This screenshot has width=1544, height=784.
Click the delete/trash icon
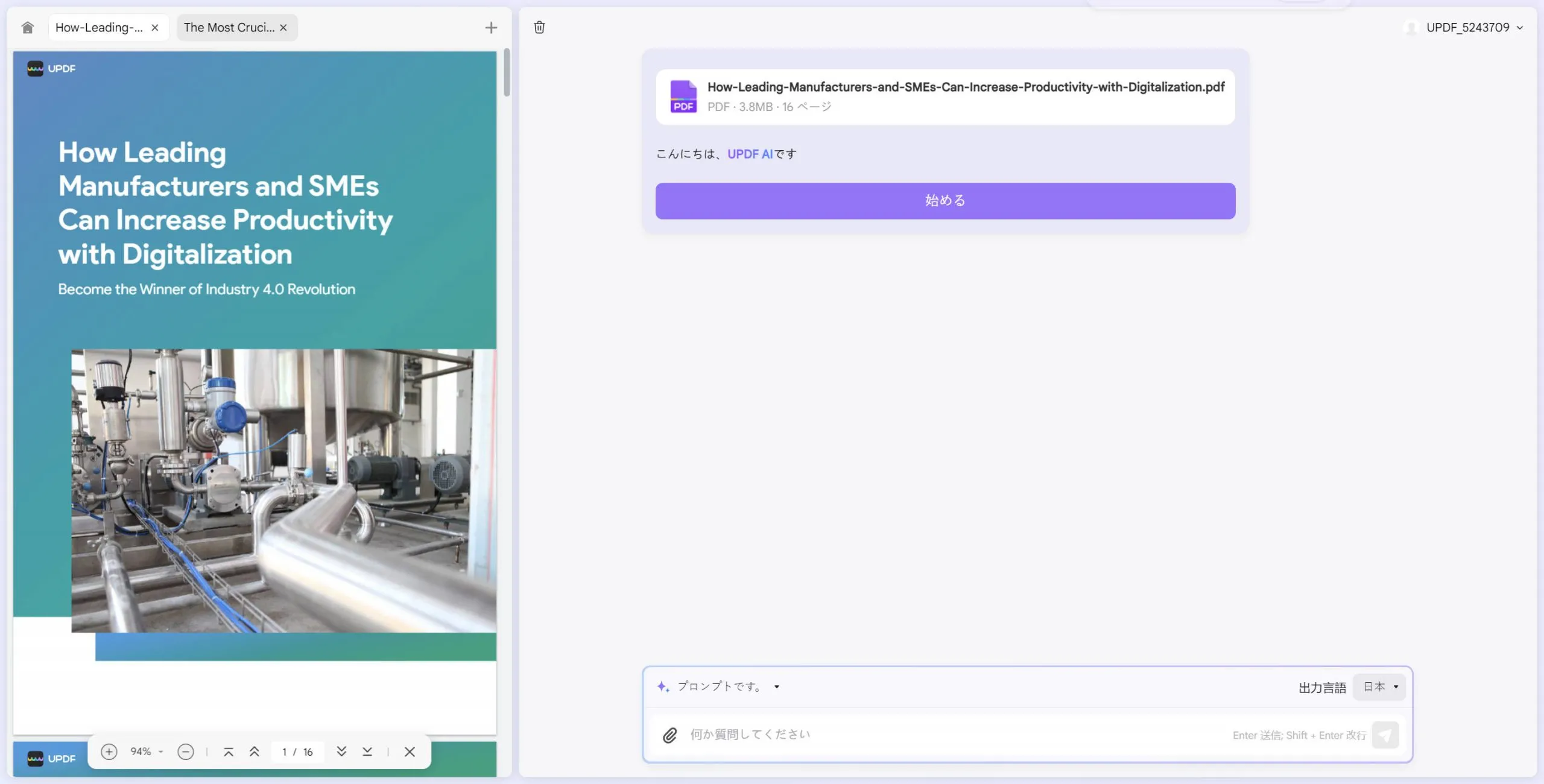coord(540,27)
